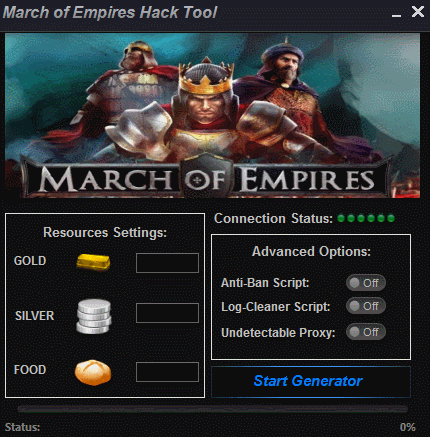
Task: Focus the GOLD amount input field
Action: point(167,263)
